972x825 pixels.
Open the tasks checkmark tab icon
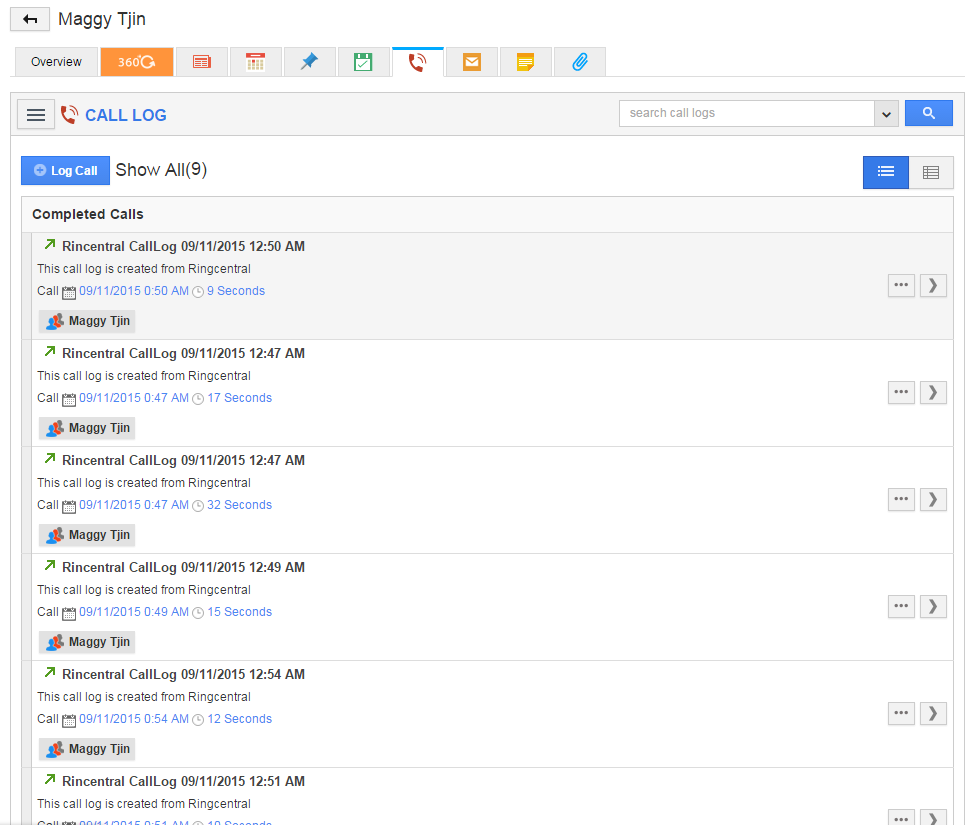[x=363, y=62]
